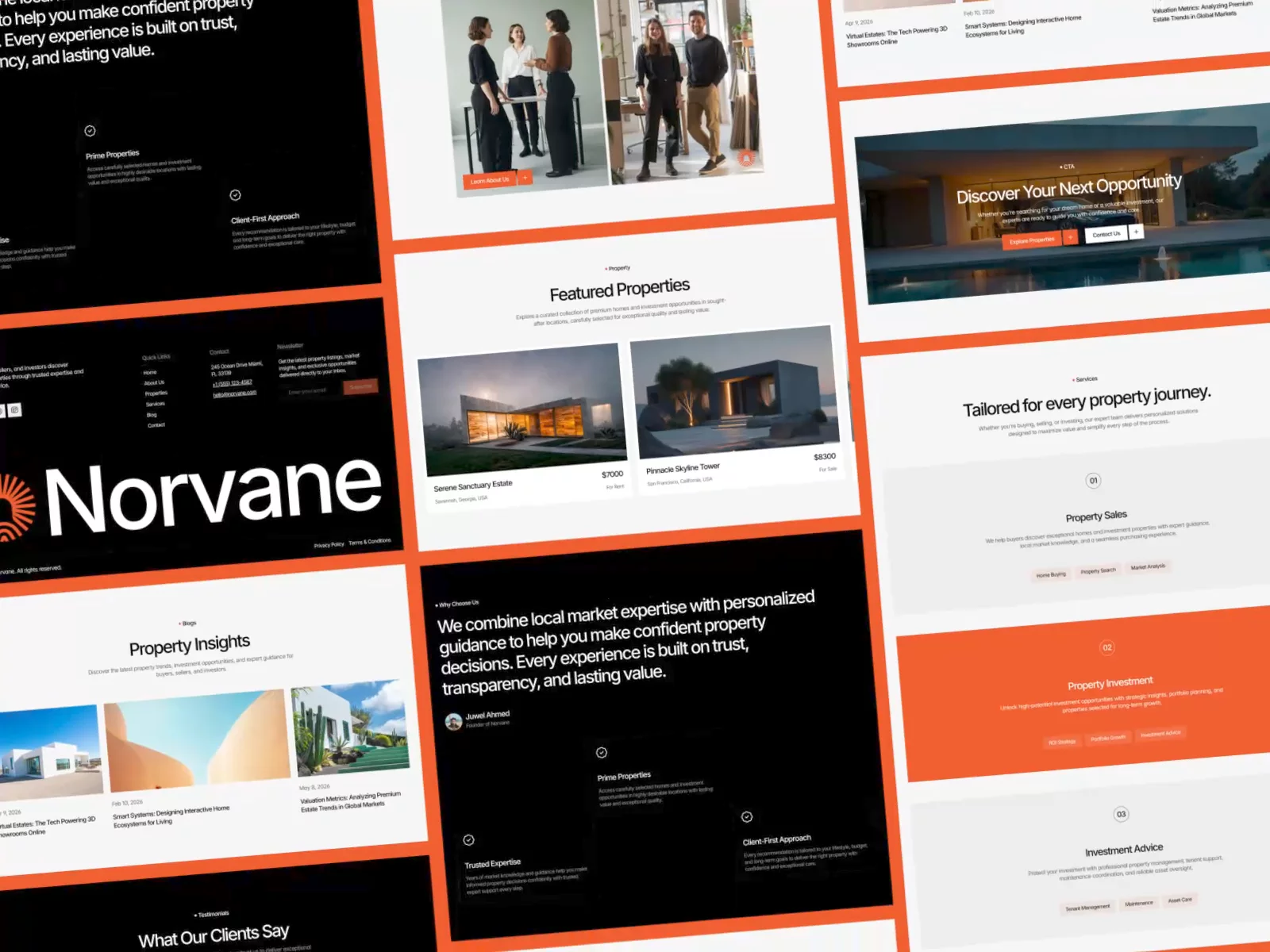Image resolution: width=1270 pixels, height=952 pixels.
Task: Open the Pinnacle Skyline Tower property image
Action: tap(734, 390)
